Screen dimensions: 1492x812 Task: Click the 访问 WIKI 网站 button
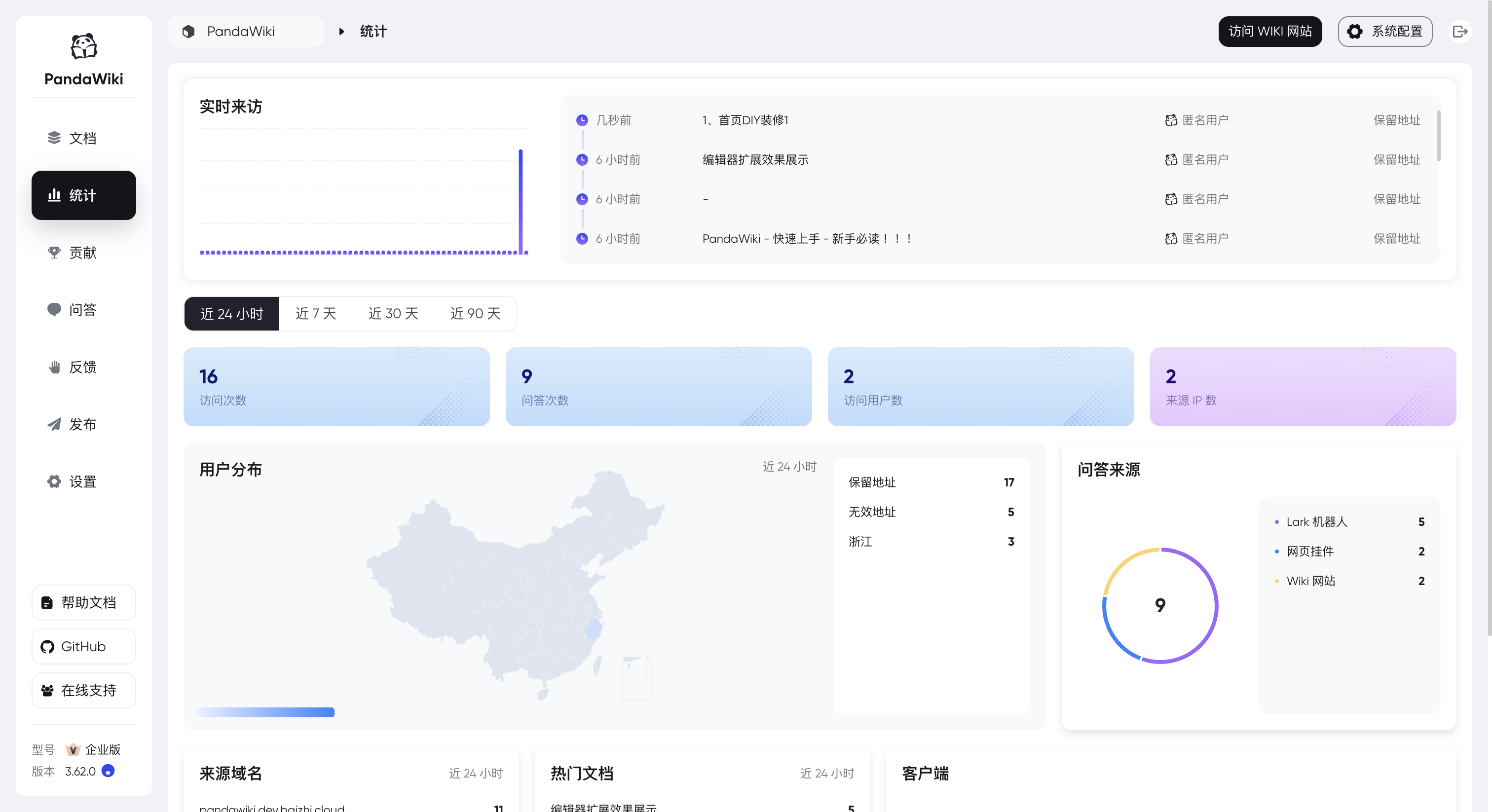coord(1269,31)
